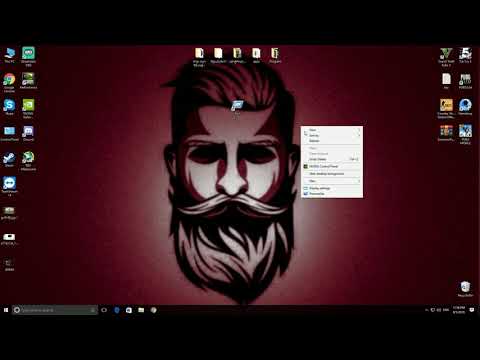Expand the View submenu in the context menu
The width and height of the screenshot is (480, 360).
[x=332, y=130]
